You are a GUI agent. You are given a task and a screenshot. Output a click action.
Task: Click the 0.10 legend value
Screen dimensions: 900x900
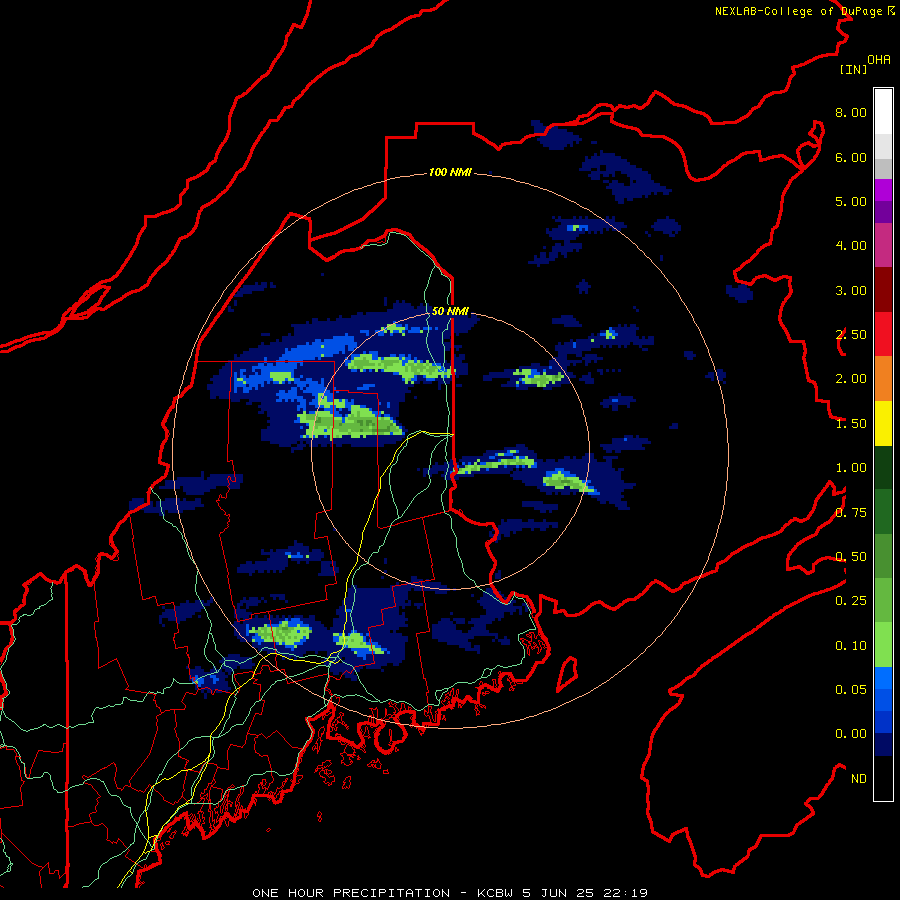(851, 646)
